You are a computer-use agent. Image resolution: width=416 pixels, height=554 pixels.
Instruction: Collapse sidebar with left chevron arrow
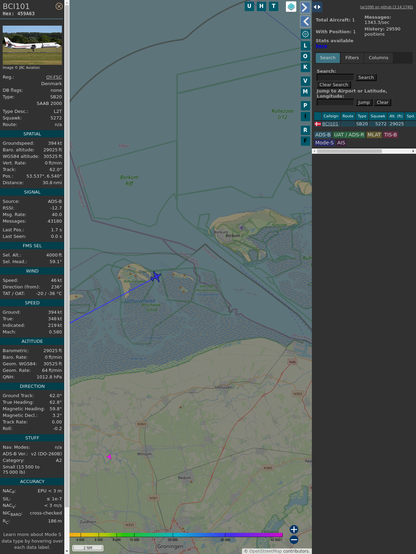pyautogui.click(x=305, y=22)
